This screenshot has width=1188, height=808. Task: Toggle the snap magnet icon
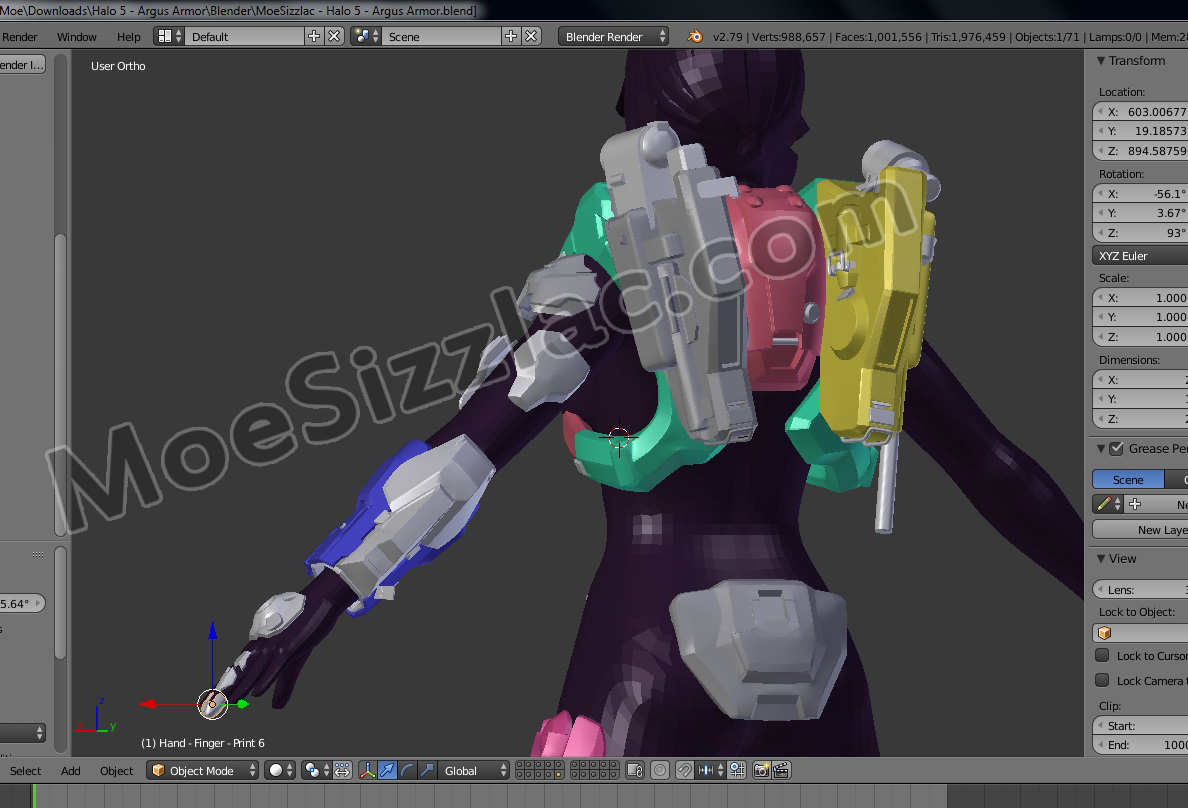684,771
